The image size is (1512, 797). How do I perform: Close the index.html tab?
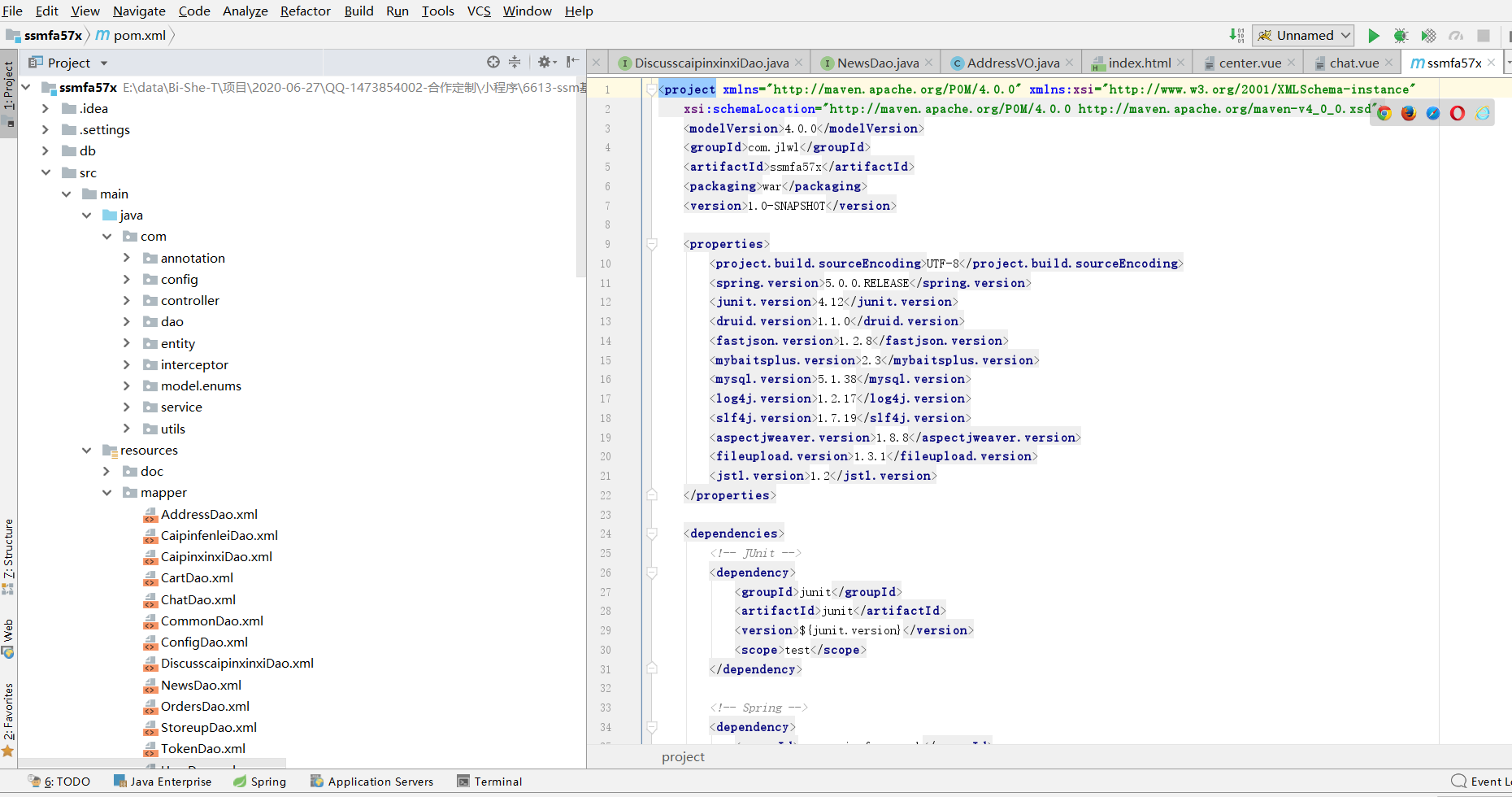click(x=1181, y=63)
